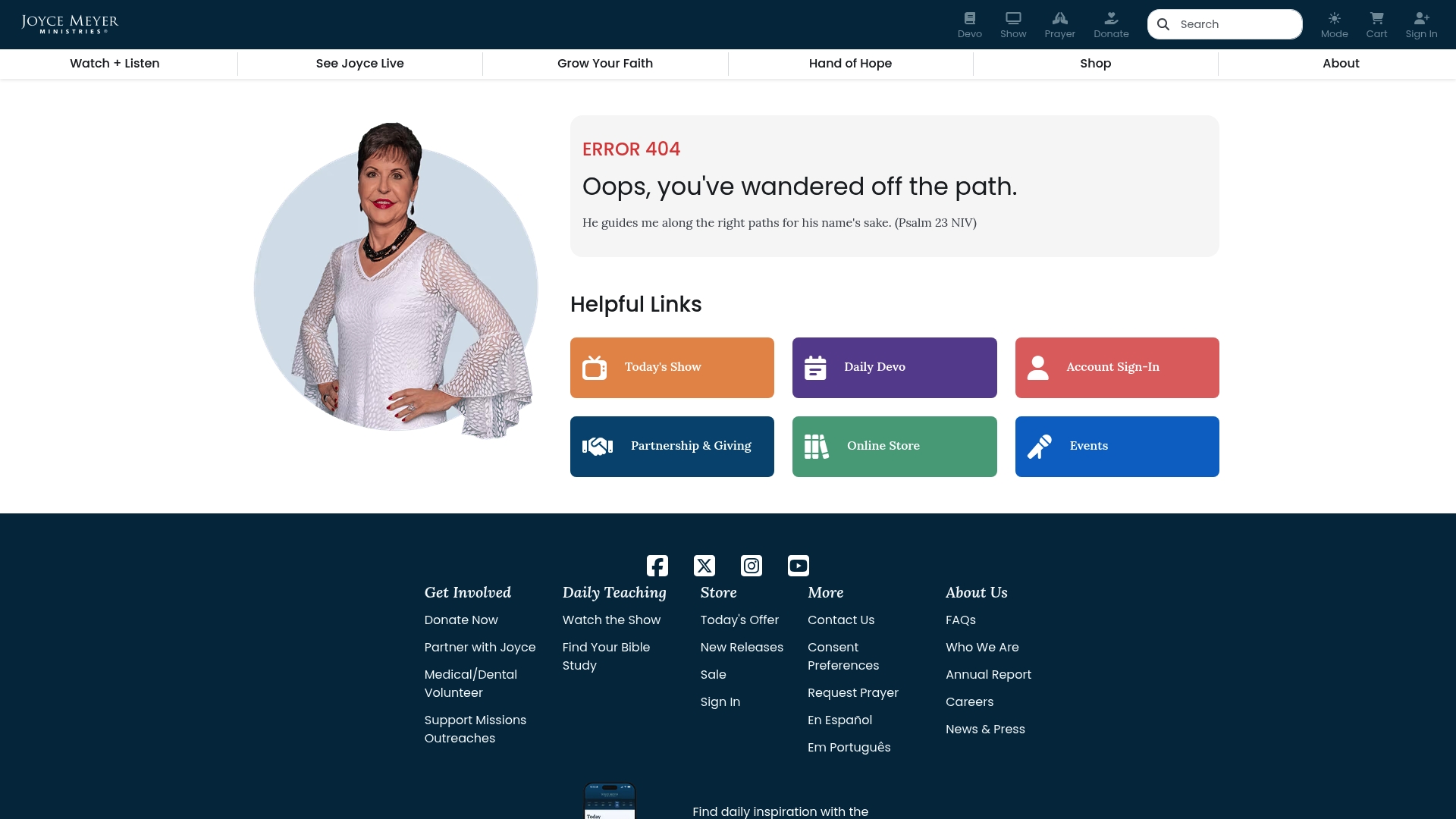Open the Instagram social icon
This screenshot has height=819, width=1456.
tap(752, 566)
